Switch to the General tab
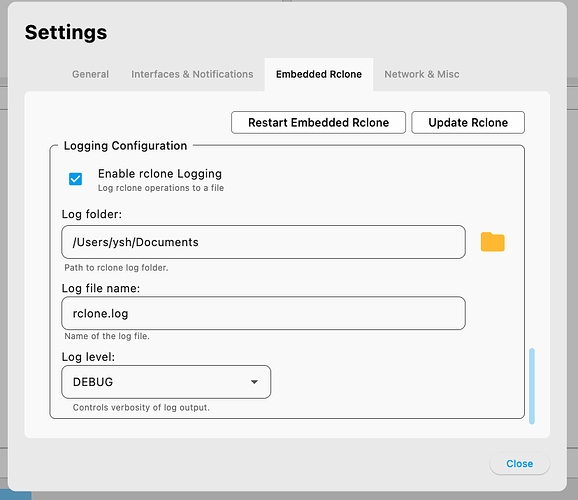This screenshot has height=500, width=578. coord(90,74)
